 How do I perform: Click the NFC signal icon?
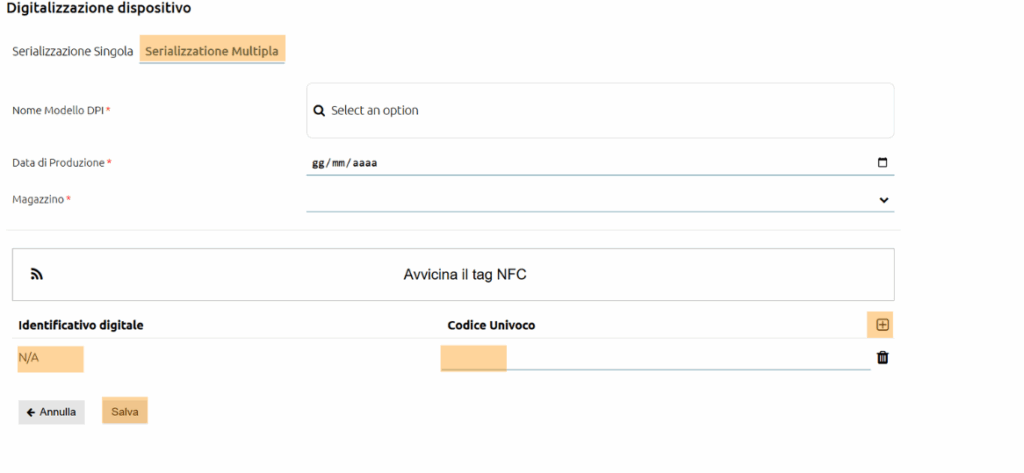(37, 274)
